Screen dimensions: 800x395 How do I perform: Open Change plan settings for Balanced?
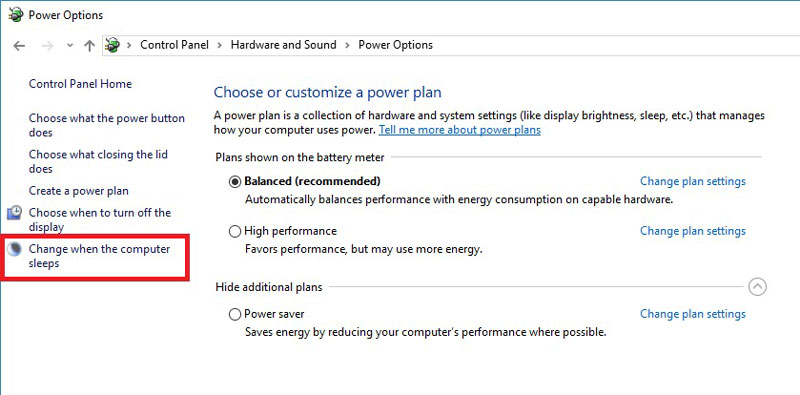pos(693,181)
